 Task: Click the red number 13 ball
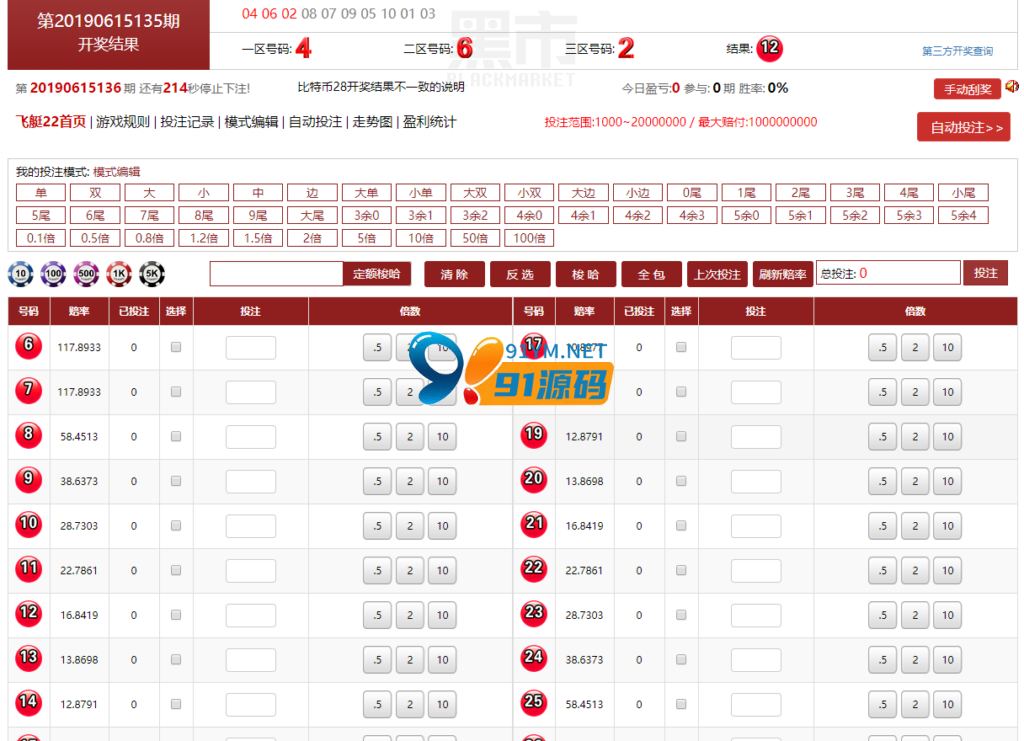pos(28,658)
